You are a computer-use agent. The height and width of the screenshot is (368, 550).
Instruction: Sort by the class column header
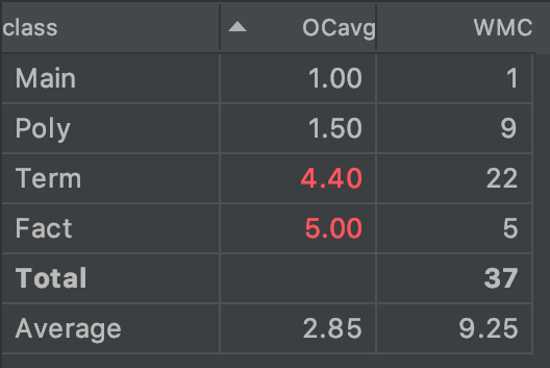(110, 28)
